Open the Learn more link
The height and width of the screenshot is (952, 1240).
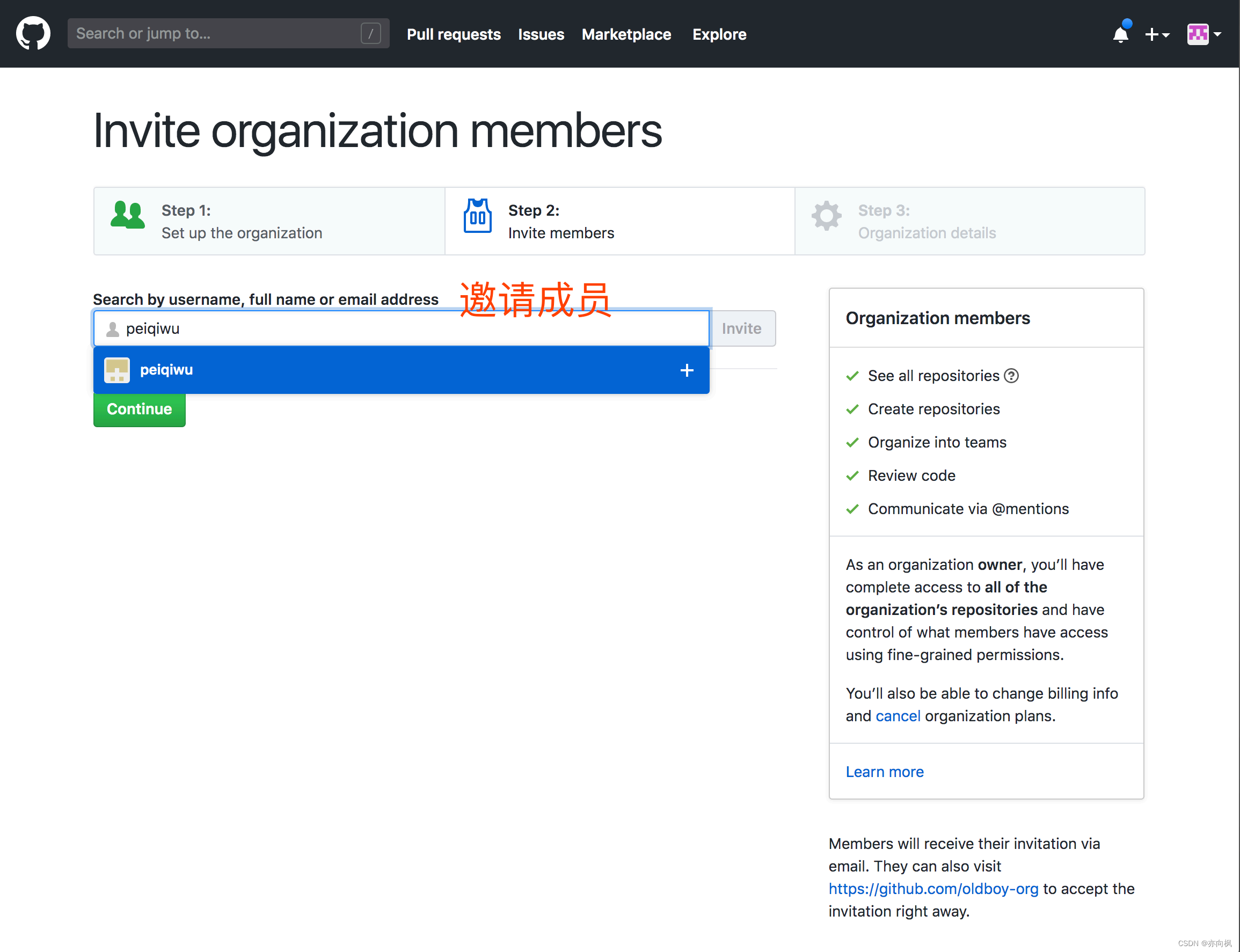884,772
